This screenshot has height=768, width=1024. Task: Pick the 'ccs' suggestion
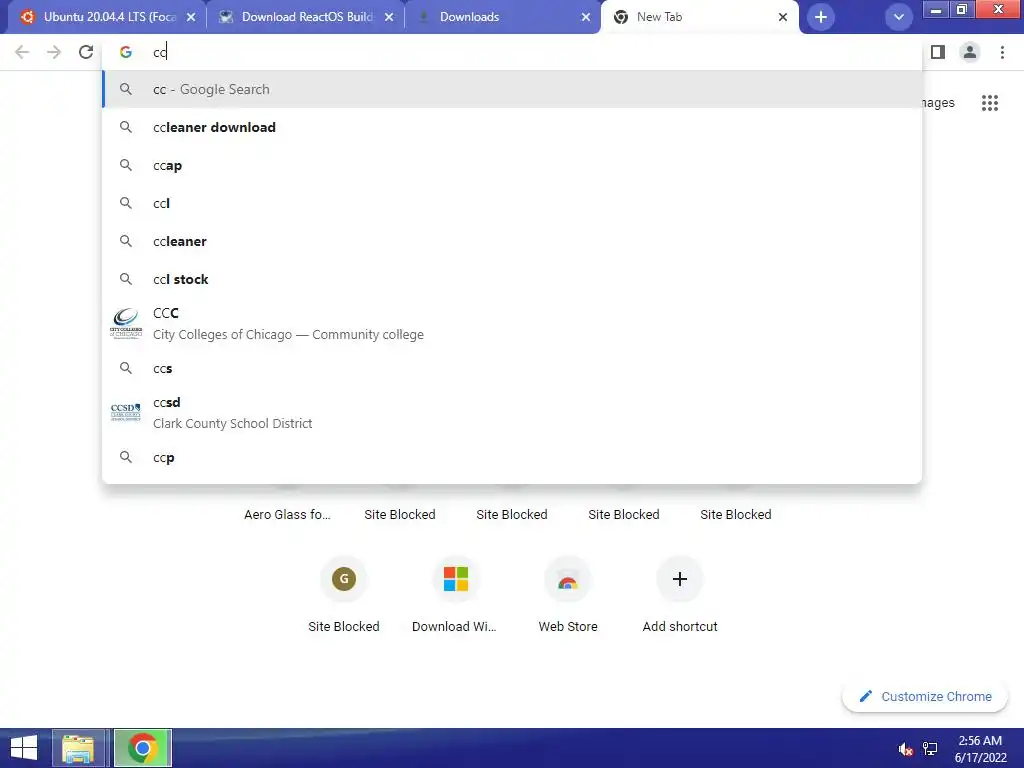(x=512, y=368)
